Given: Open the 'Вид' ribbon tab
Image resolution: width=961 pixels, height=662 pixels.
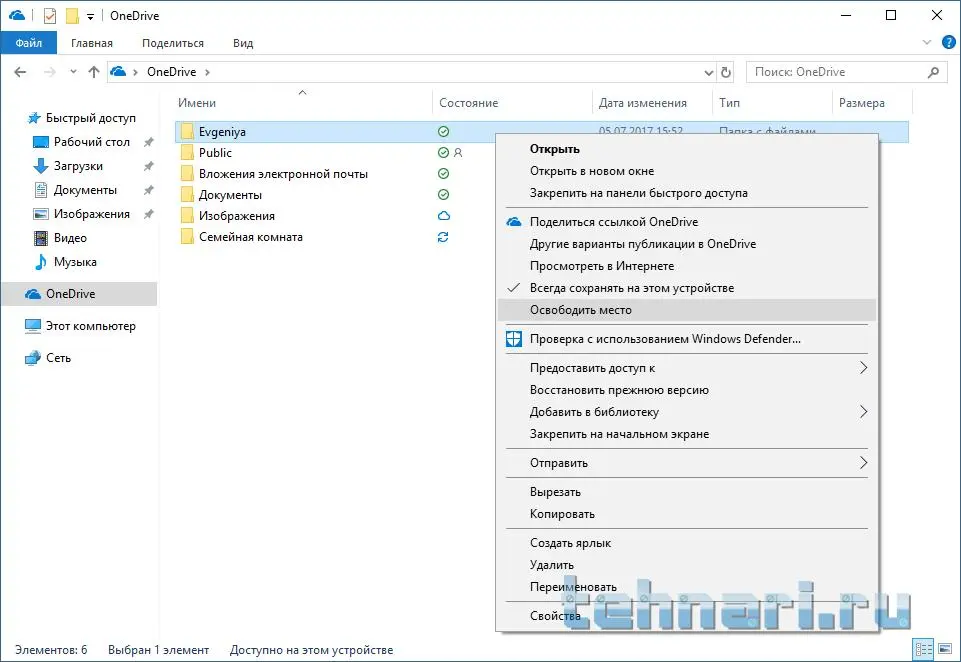Looking at the screenshot, I should click(x=243, y=43).
